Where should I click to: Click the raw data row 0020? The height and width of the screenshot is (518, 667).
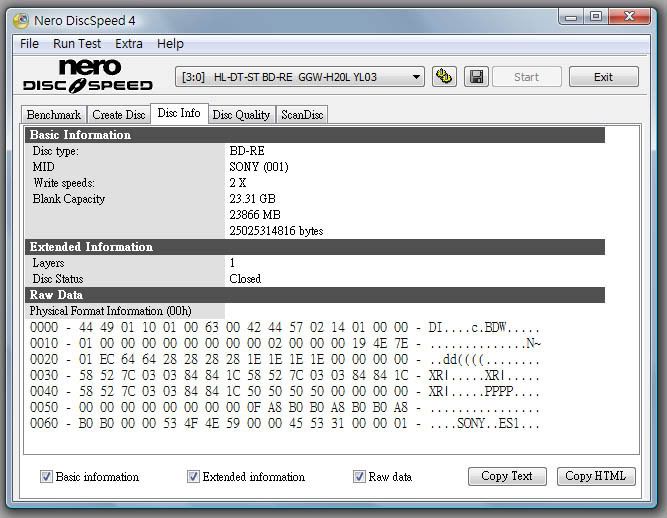pyautogui.click(x=285, y=359)
